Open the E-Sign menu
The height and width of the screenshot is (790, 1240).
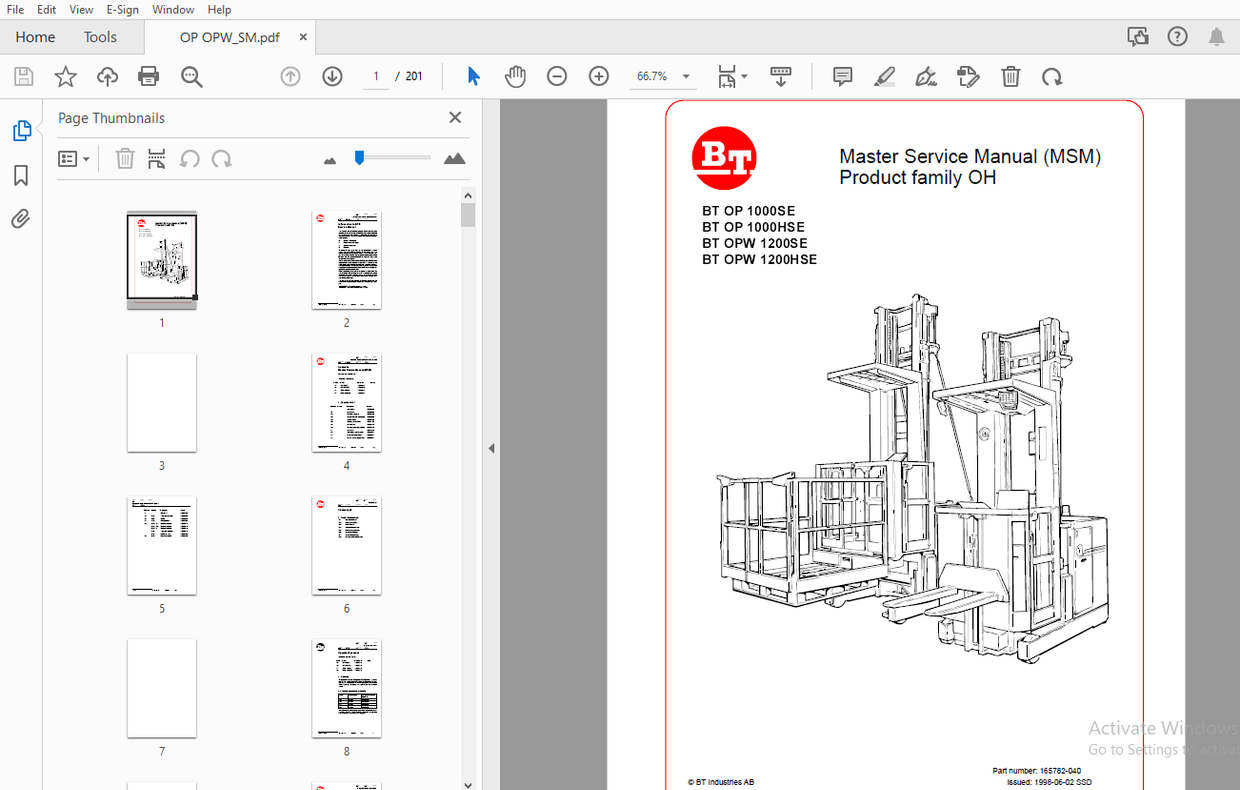coord(122,9)
